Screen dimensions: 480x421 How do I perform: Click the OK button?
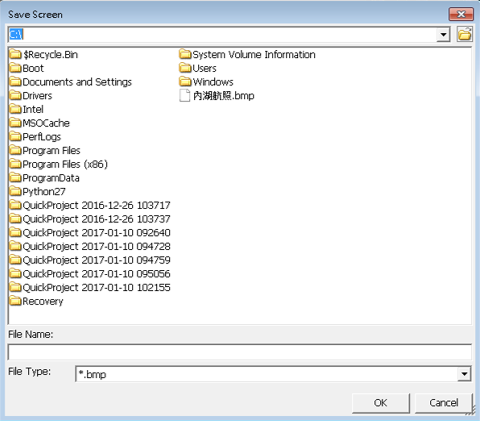click(x=381, y=403)
